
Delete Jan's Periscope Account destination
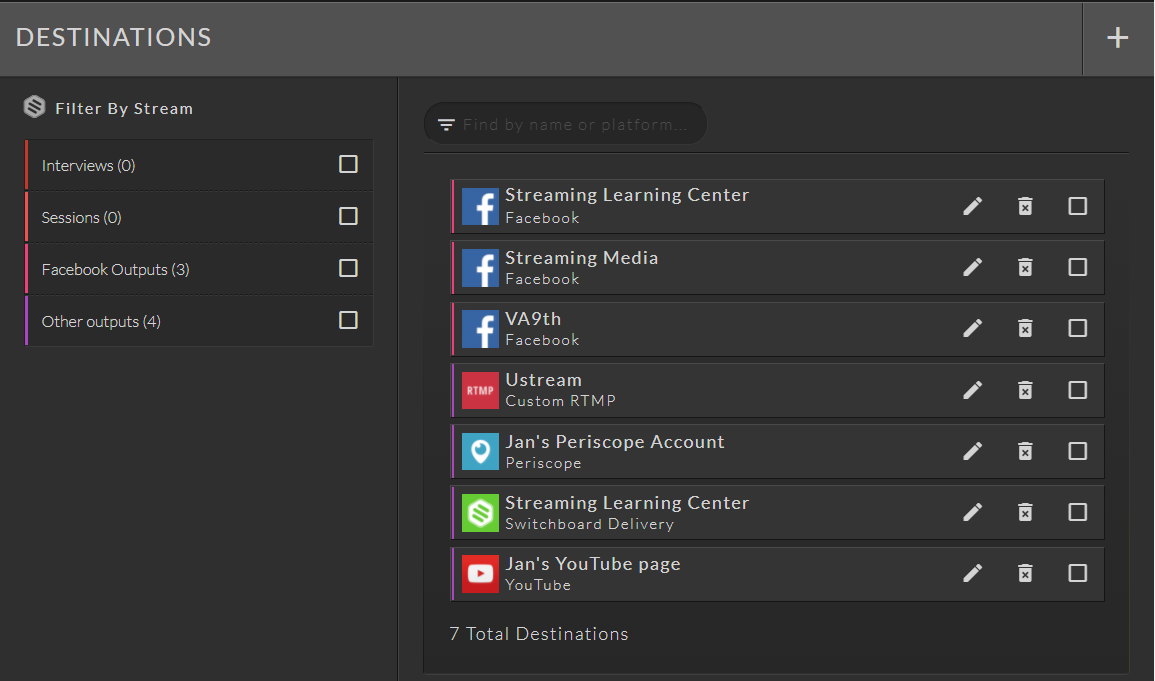pos(1025,451)
